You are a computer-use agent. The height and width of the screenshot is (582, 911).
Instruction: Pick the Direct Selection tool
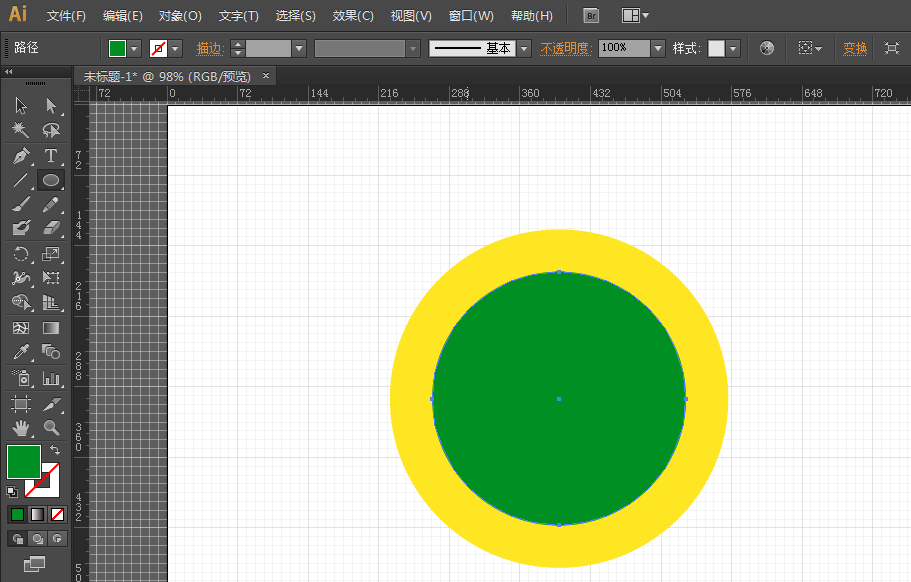click(x=51, y=106)
